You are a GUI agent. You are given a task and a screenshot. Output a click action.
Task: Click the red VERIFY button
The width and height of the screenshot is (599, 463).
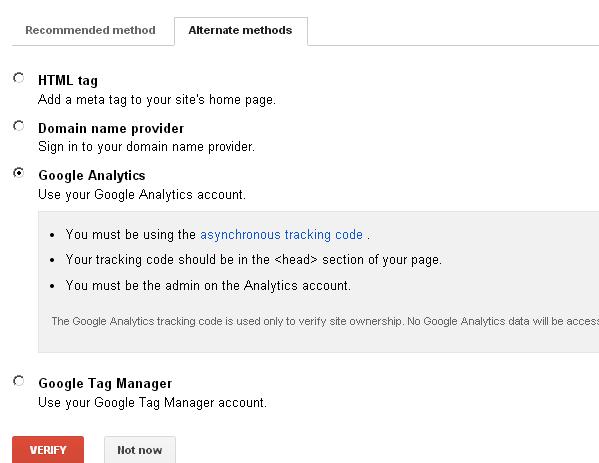(x=48, y=450)
